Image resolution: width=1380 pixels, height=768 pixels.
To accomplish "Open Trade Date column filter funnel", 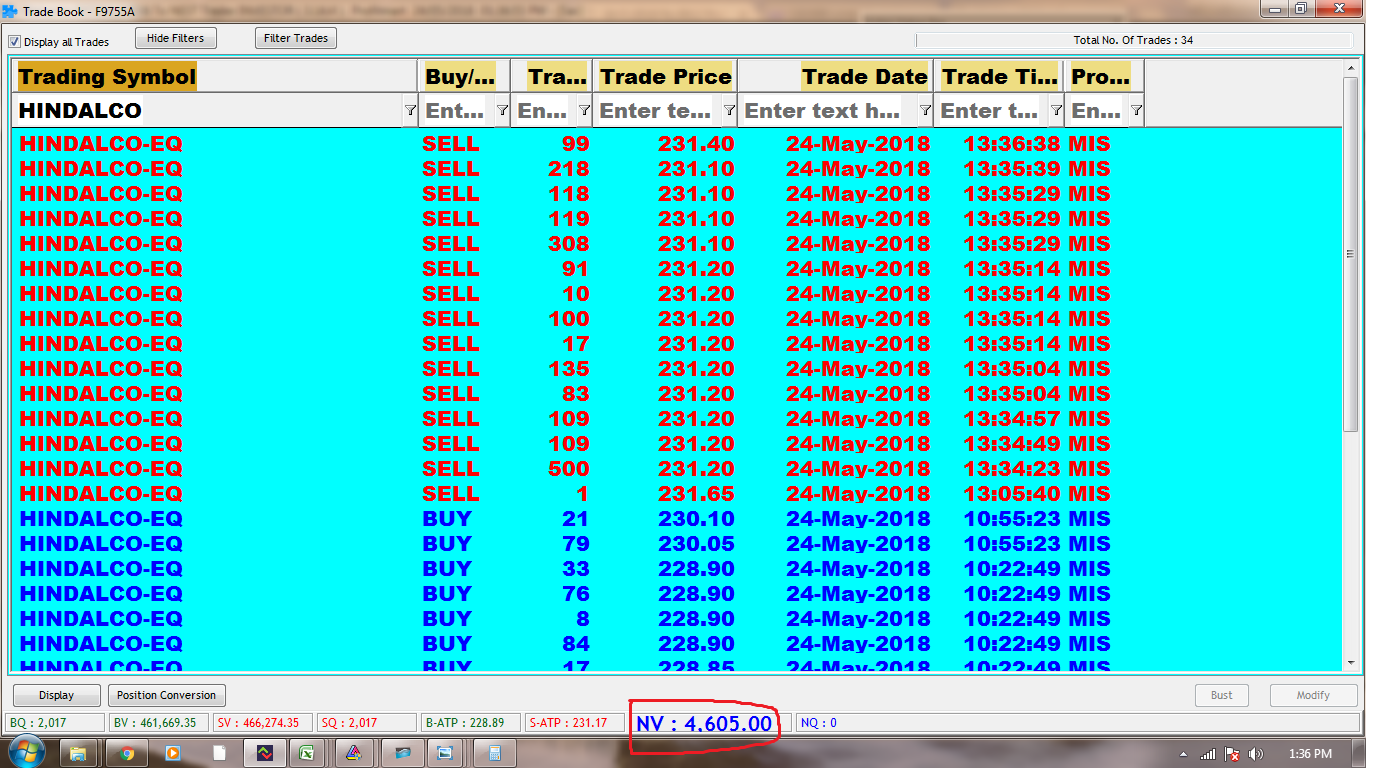I will click(x=925, y=110).
